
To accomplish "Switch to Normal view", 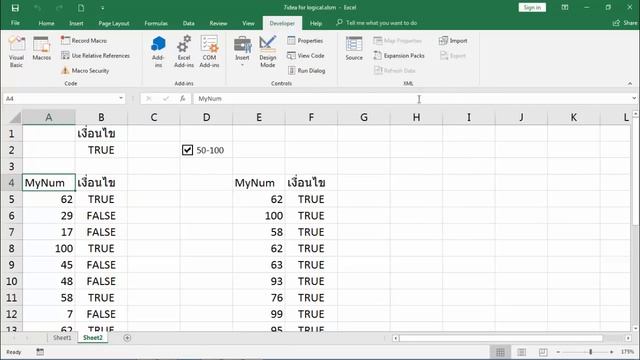I will point(500,352).
